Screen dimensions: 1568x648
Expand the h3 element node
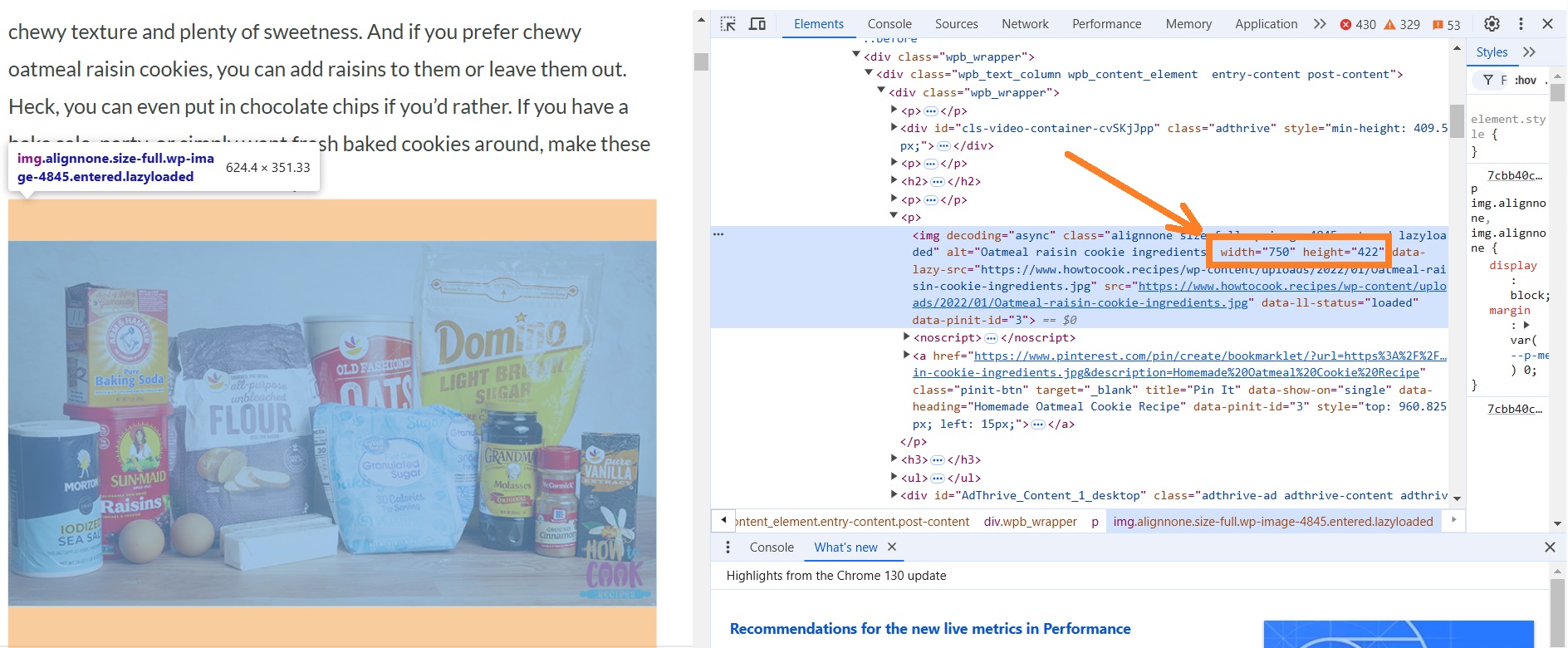tap(894, 459)
